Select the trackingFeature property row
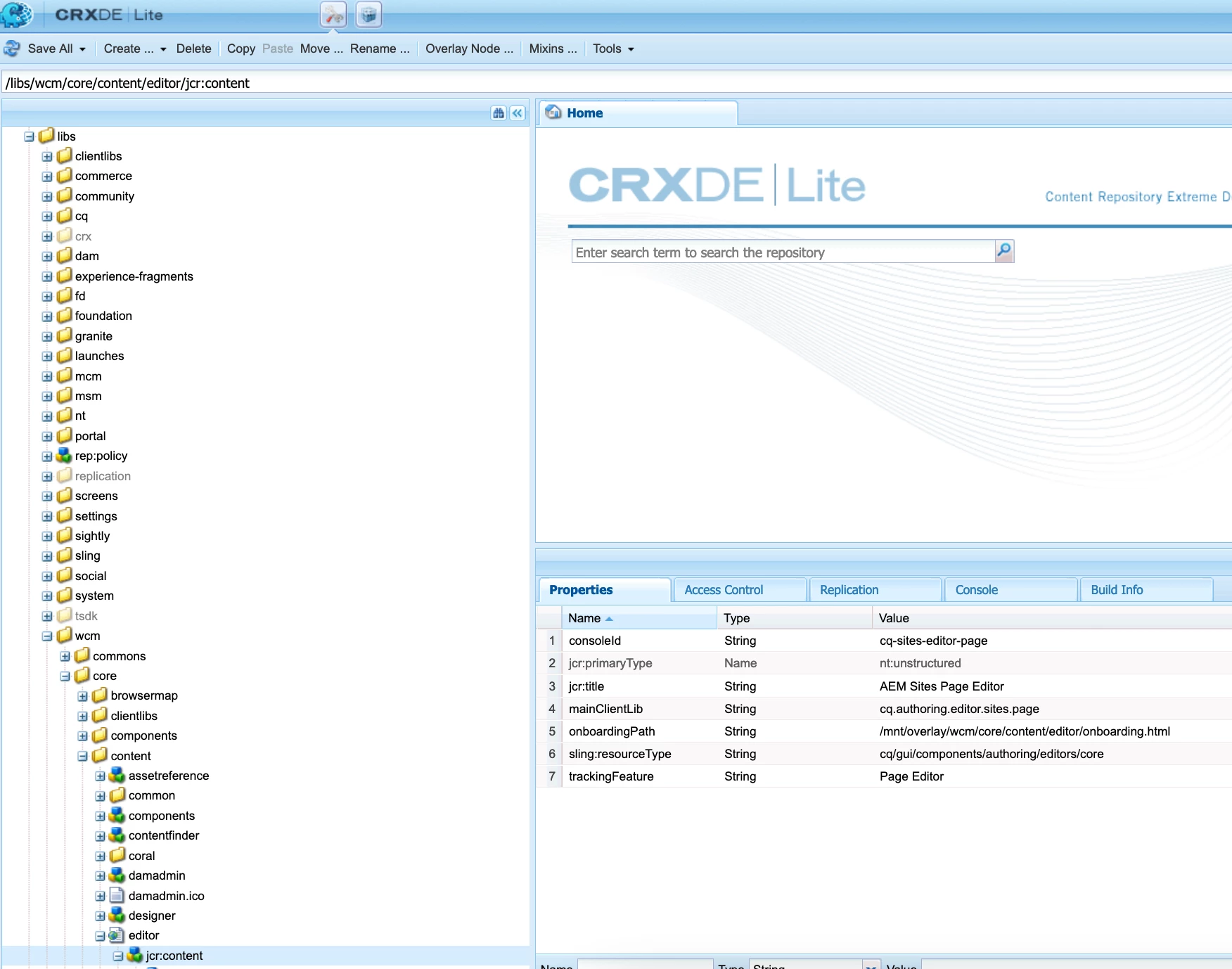 [884, 776]
